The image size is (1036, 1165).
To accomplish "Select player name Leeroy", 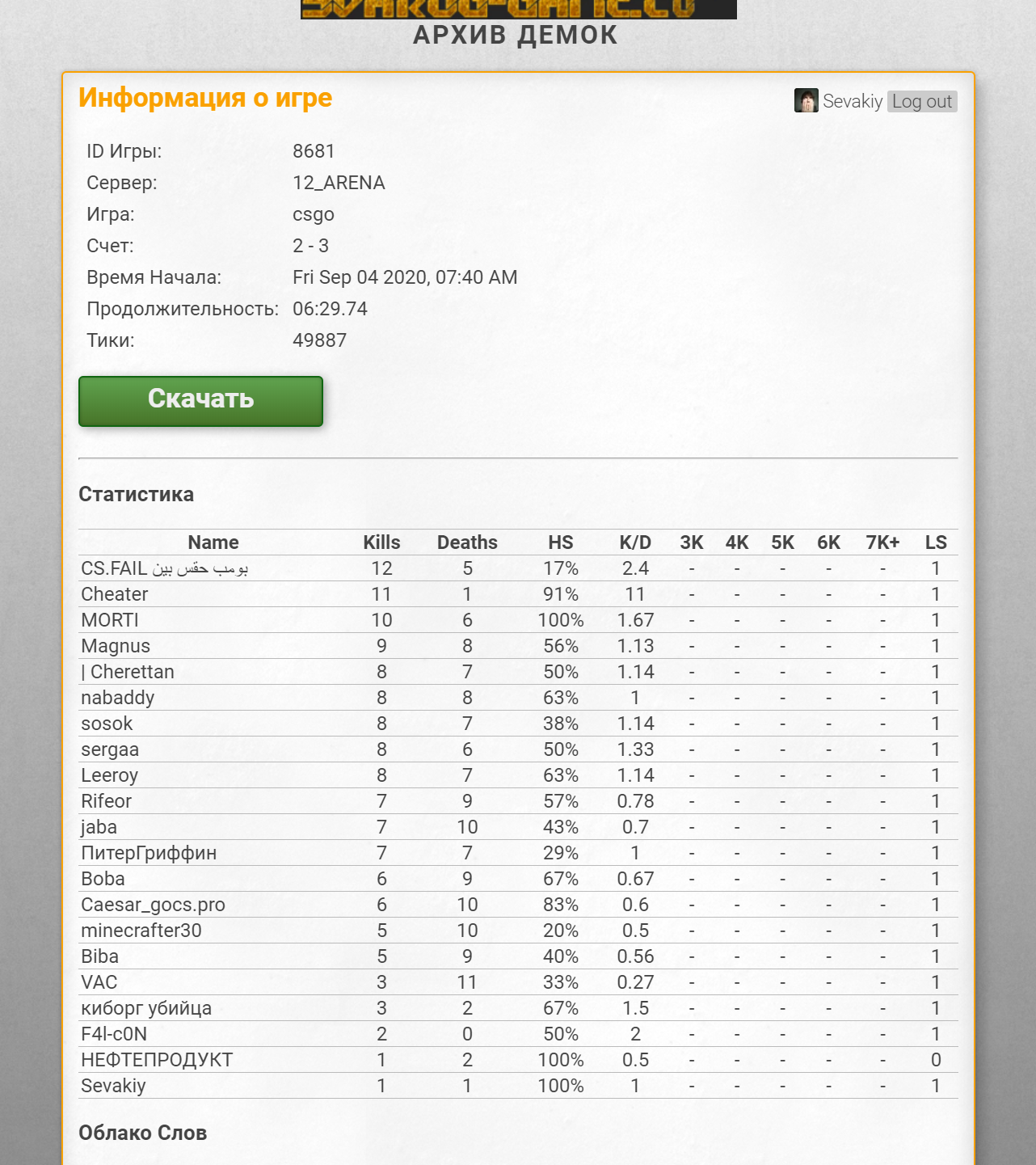I will pos(110,775).
